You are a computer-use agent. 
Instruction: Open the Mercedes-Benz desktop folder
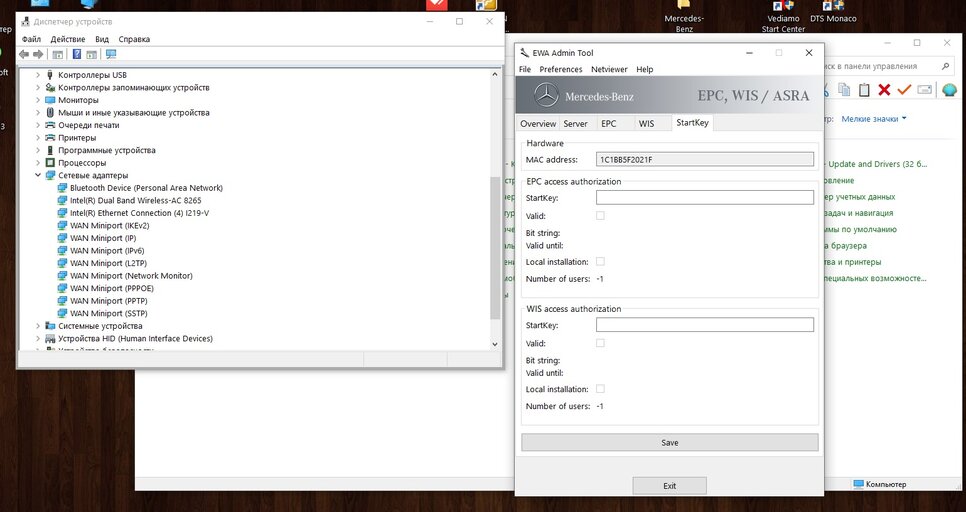684,16
